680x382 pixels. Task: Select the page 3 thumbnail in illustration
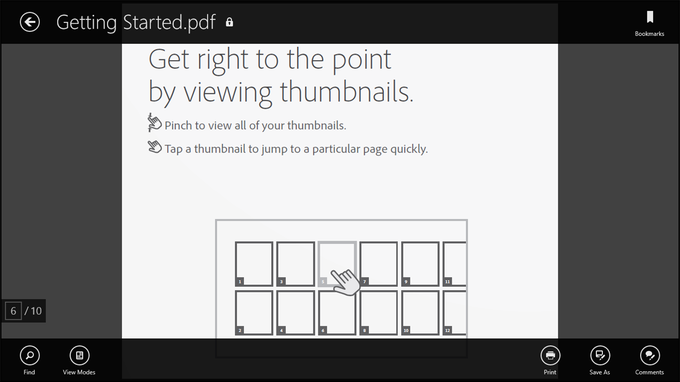295,264
